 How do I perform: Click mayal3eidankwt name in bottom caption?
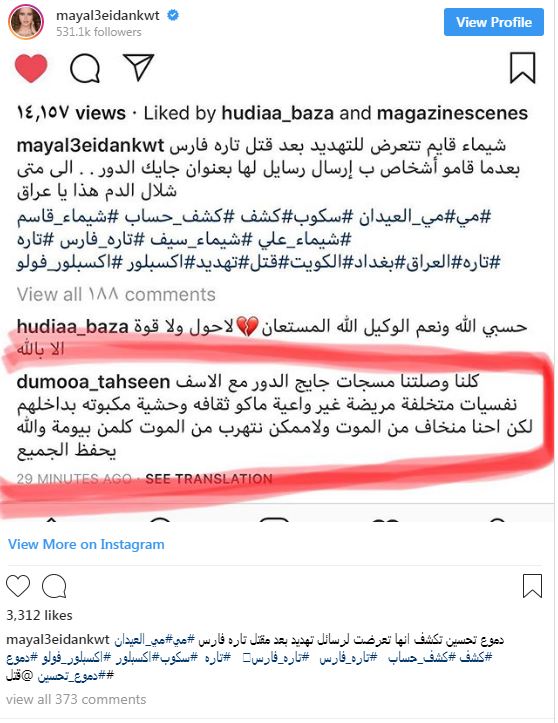point(58,640)
